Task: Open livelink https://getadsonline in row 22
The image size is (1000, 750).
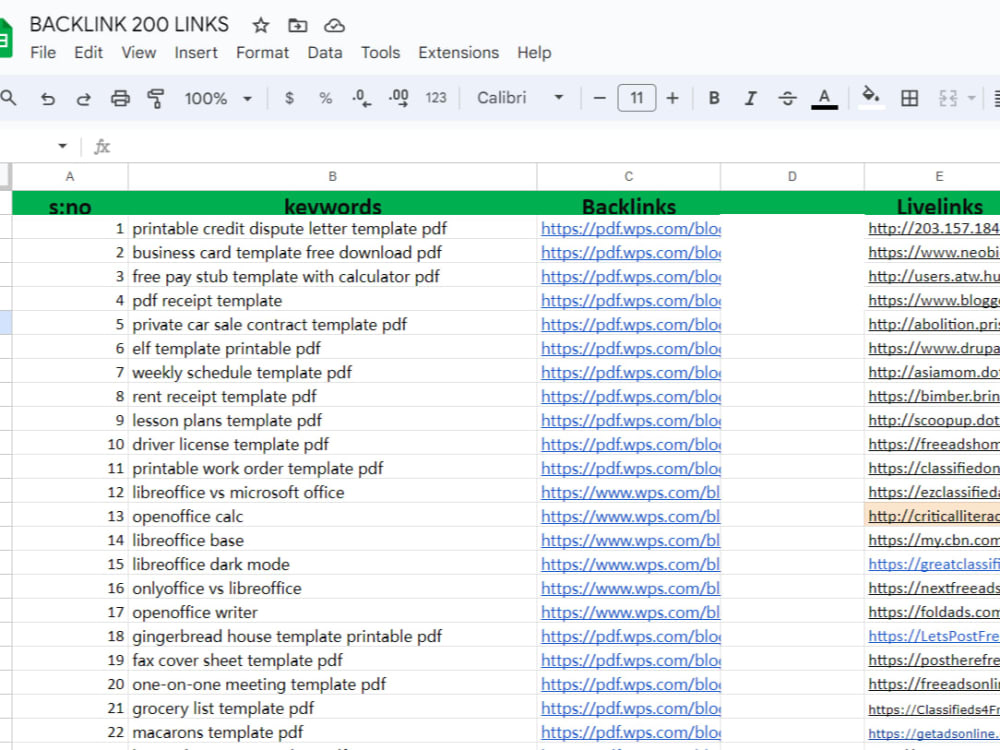Action: pyautogui.click(x=934, y=733)
